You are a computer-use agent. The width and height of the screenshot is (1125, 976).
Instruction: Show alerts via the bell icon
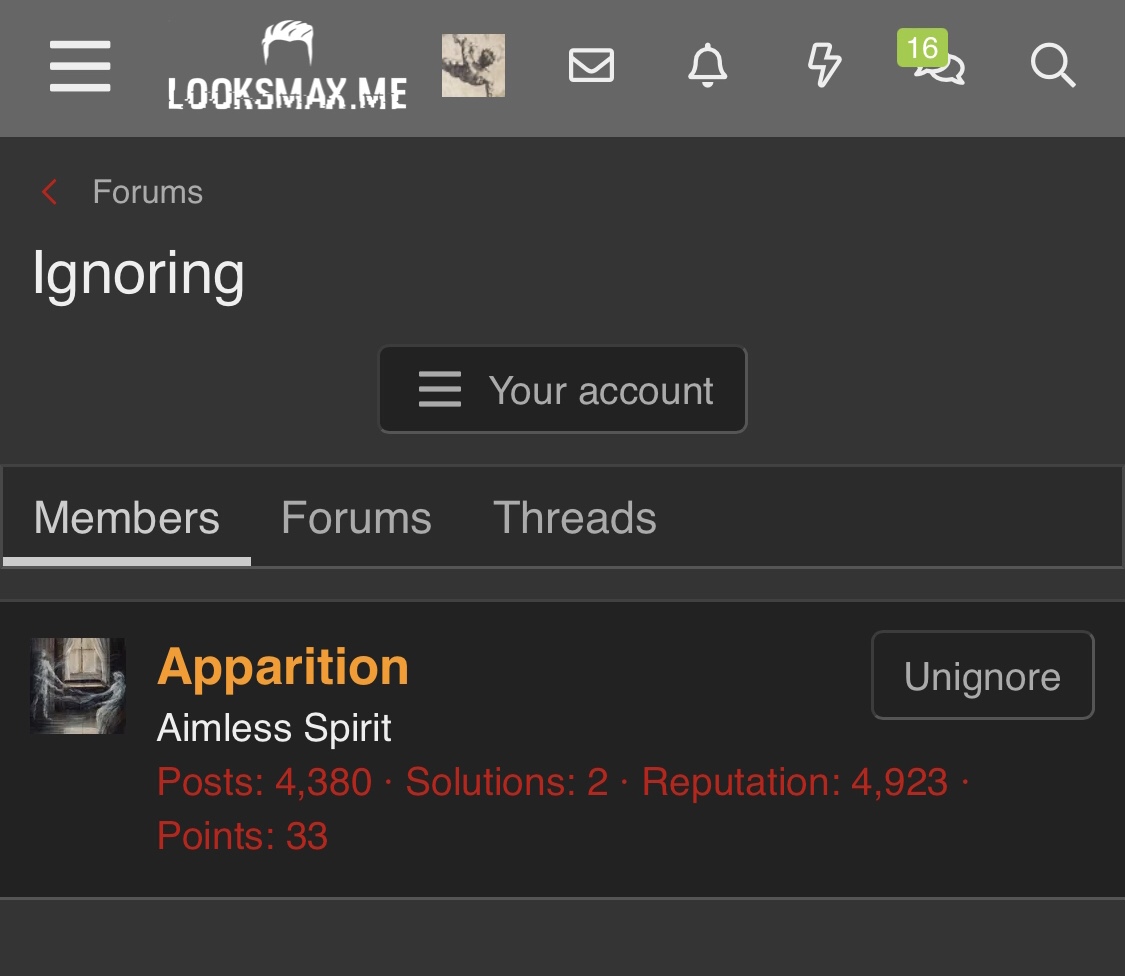pyautogui.click(x=707, y=67)
